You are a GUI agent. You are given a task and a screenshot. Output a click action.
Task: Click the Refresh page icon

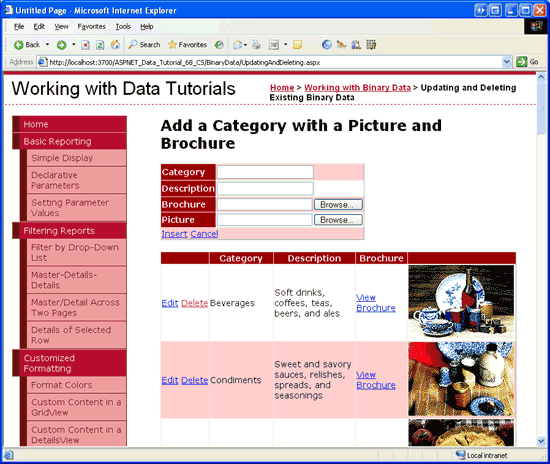pos(100,45)
